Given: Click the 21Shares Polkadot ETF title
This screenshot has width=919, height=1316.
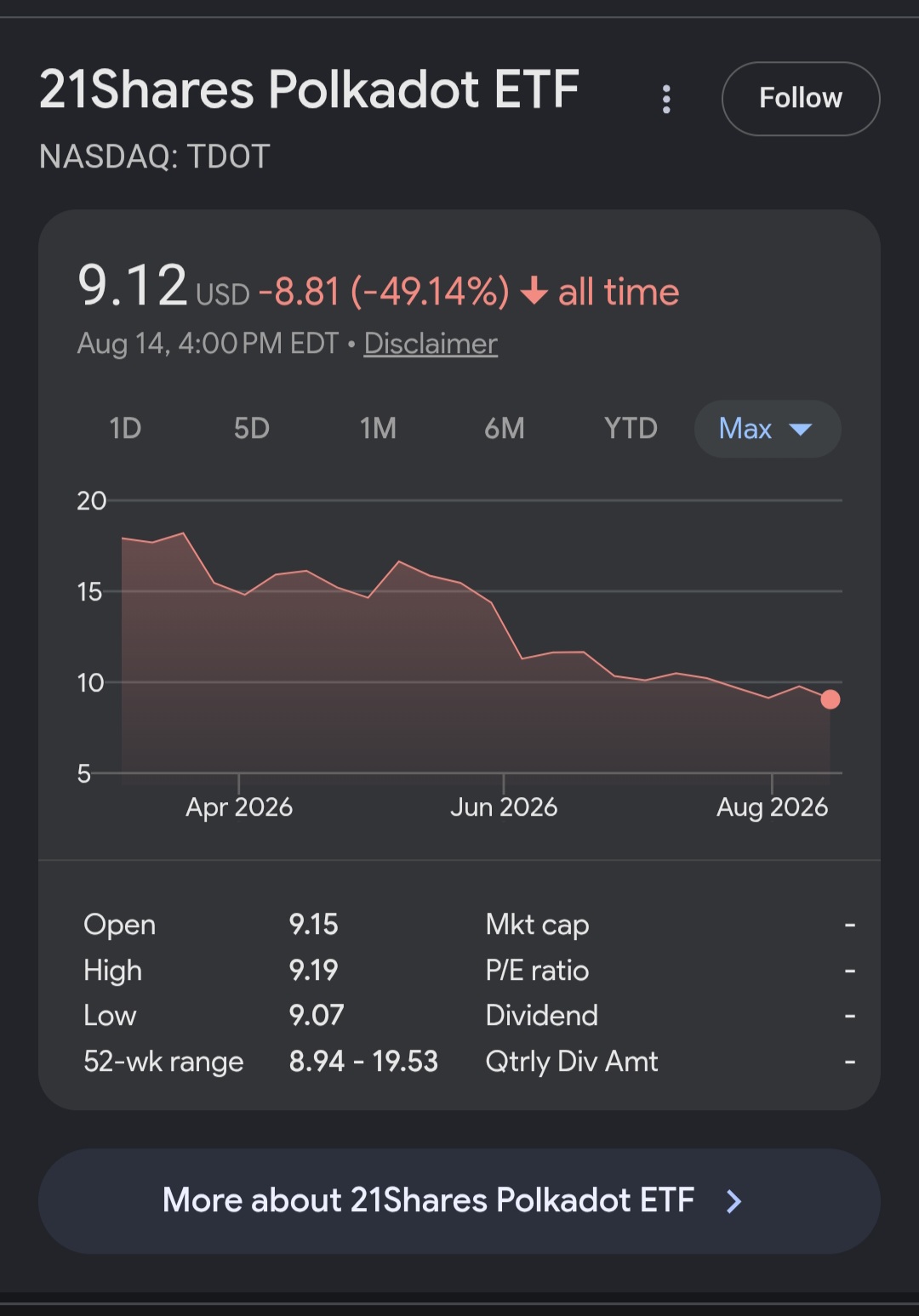Looking at the screenshot, I should tap(310, 90).
